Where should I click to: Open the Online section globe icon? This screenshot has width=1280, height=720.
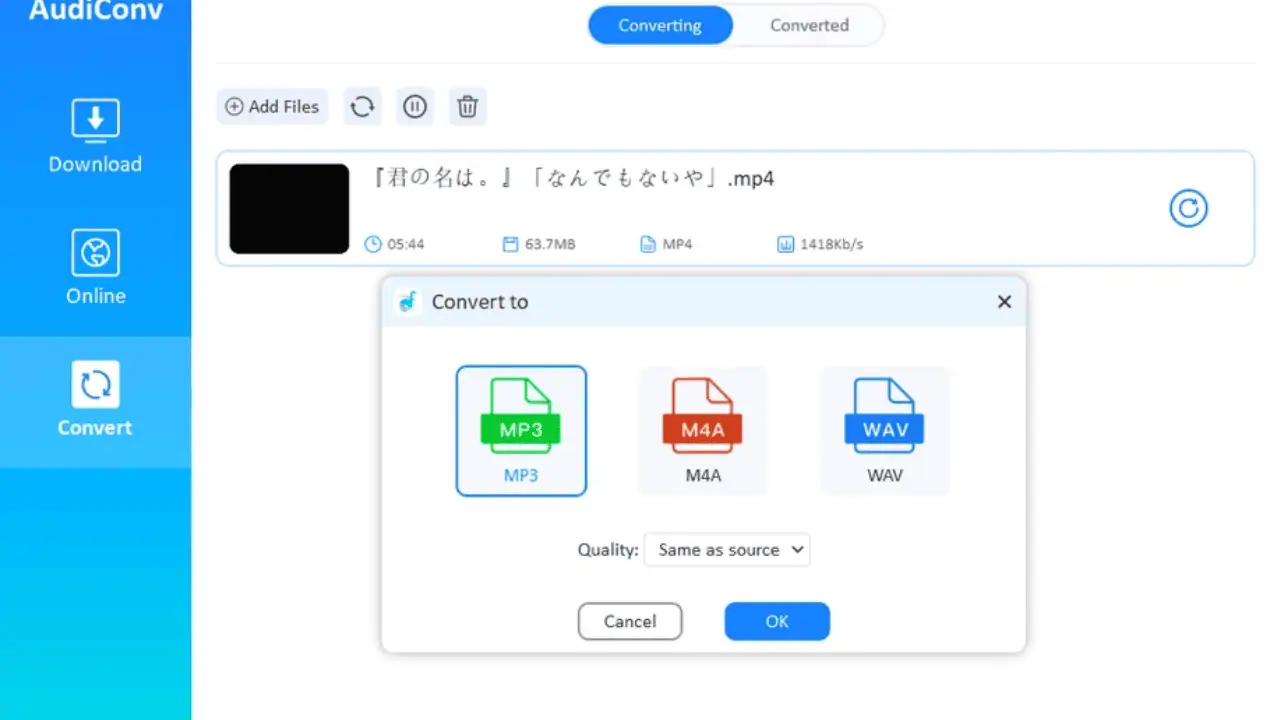(x=95, y=253)
